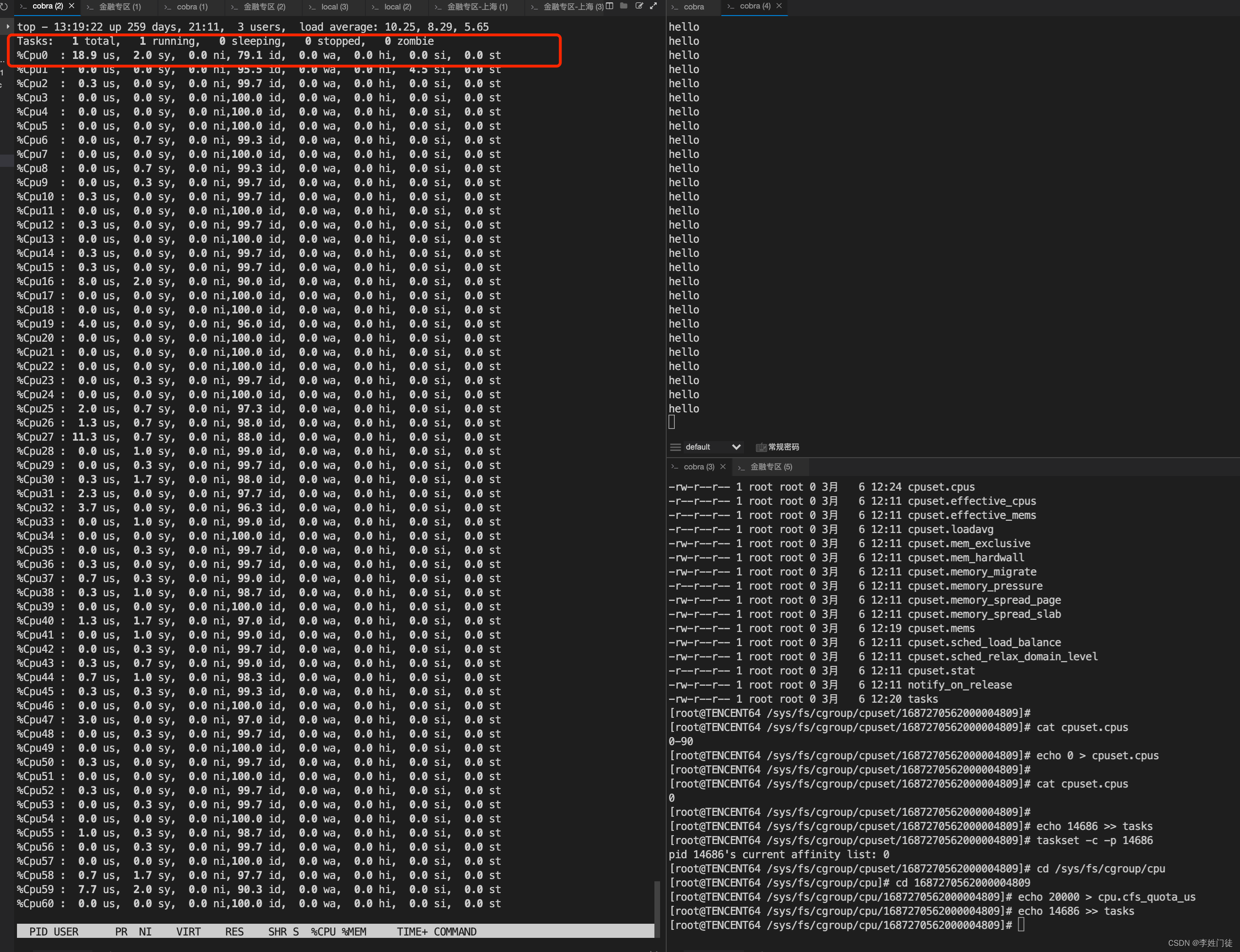Viewport: 1240px width, 952px height.
Task: Expand the small arrow left of top line
Action: [8, 27]
